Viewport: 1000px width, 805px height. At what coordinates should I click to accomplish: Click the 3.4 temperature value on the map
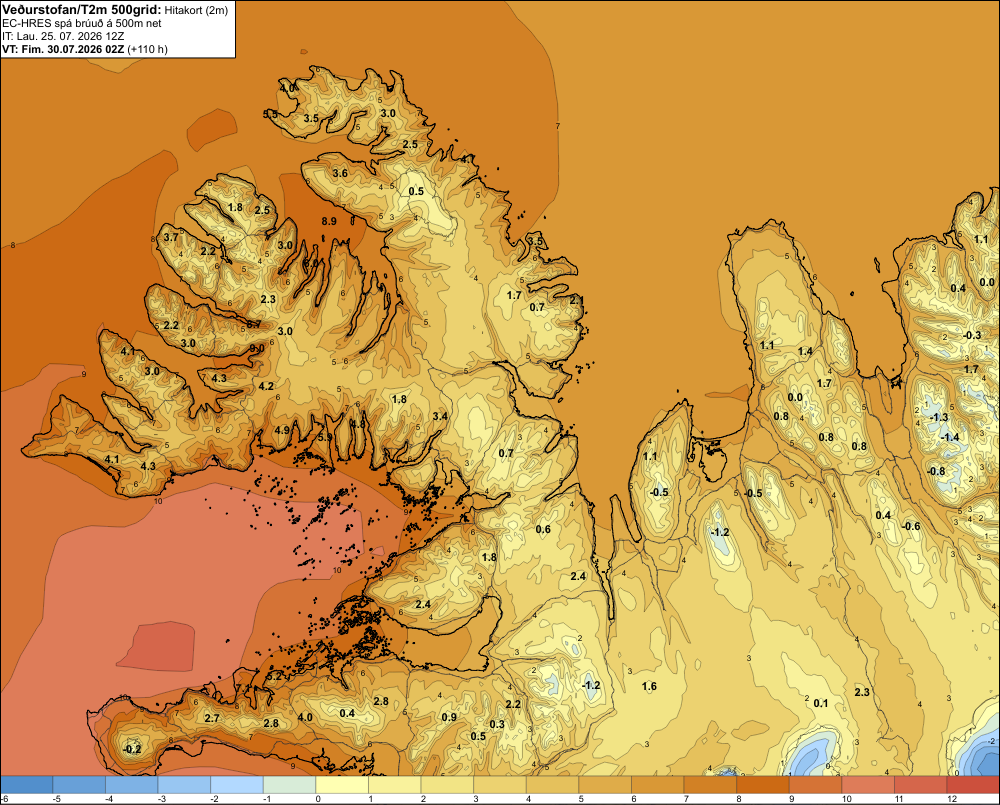(x=440, y=417)
